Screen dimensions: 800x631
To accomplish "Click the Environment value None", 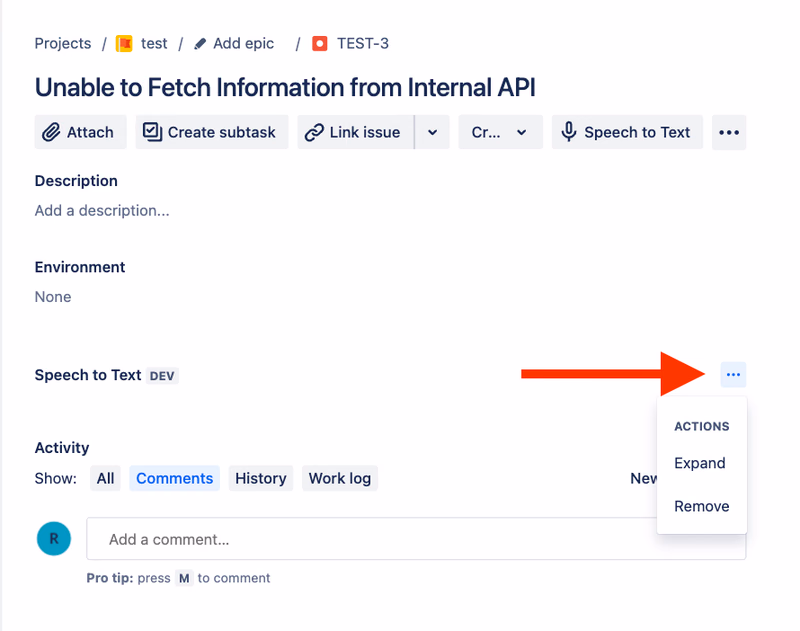I will 53,296.
